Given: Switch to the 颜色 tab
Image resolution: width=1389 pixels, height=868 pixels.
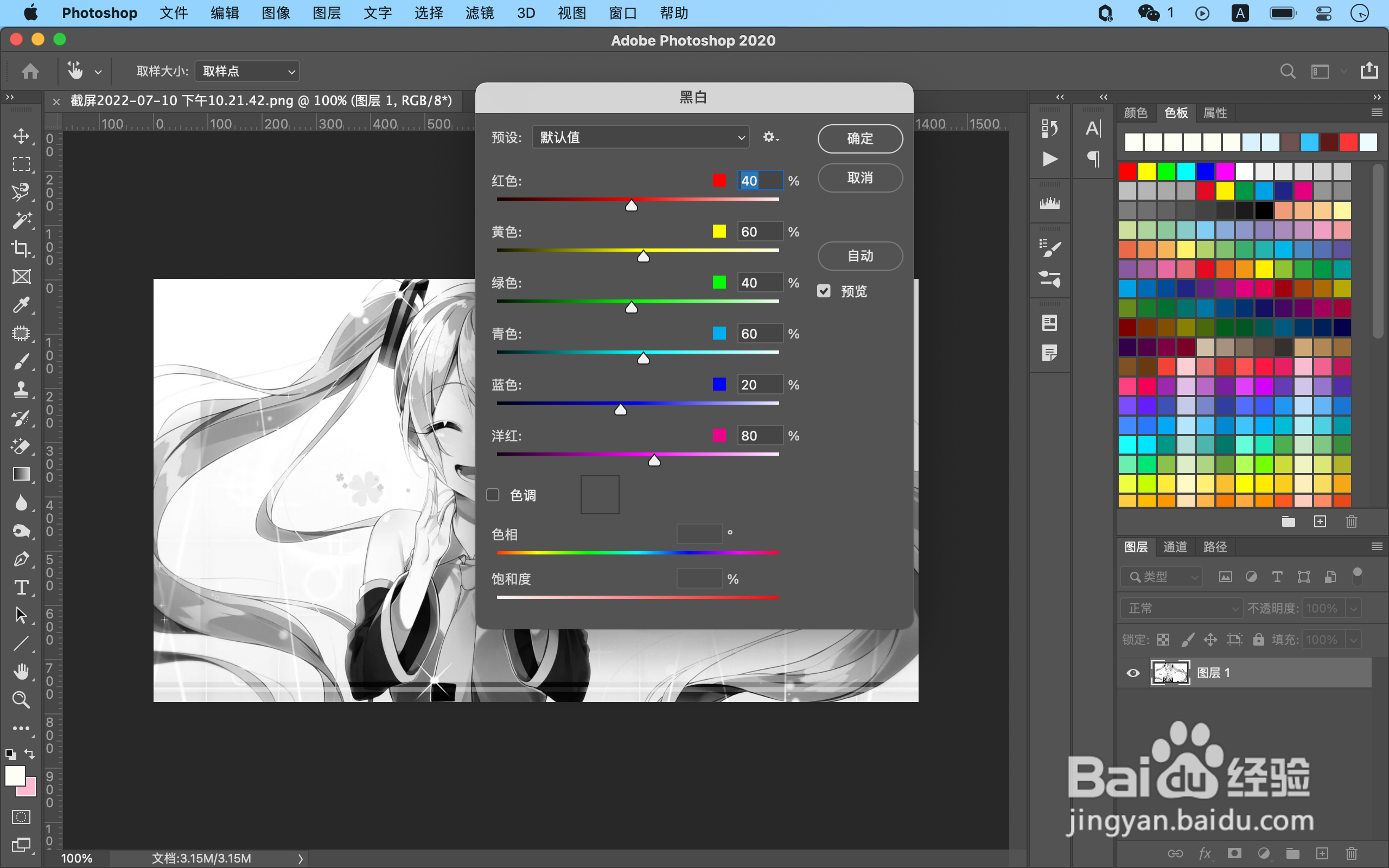Looking at the screenshot, I should (x=1135, y=113).
